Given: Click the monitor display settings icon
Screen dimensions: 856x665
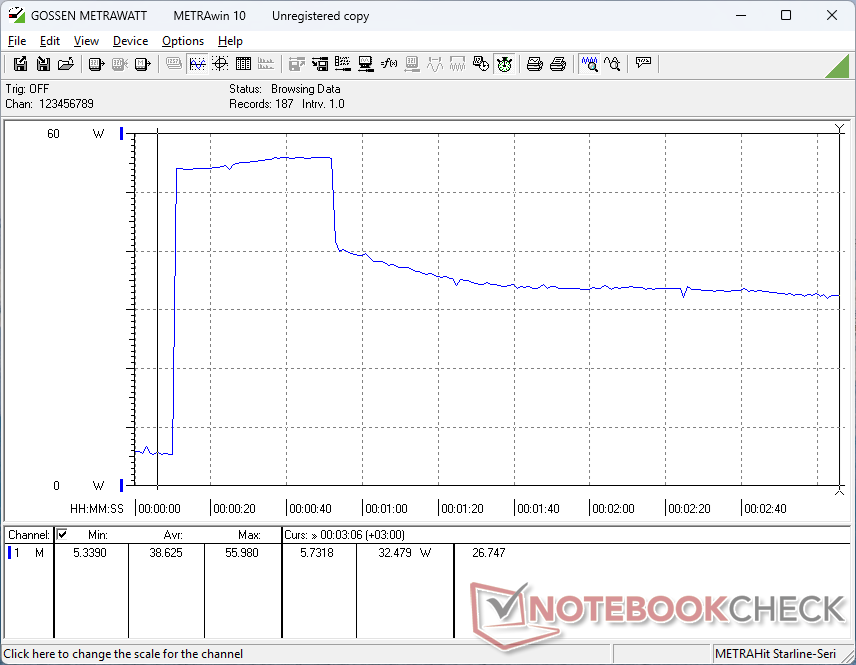Looking at the screenshot, I should coord(366,64).
